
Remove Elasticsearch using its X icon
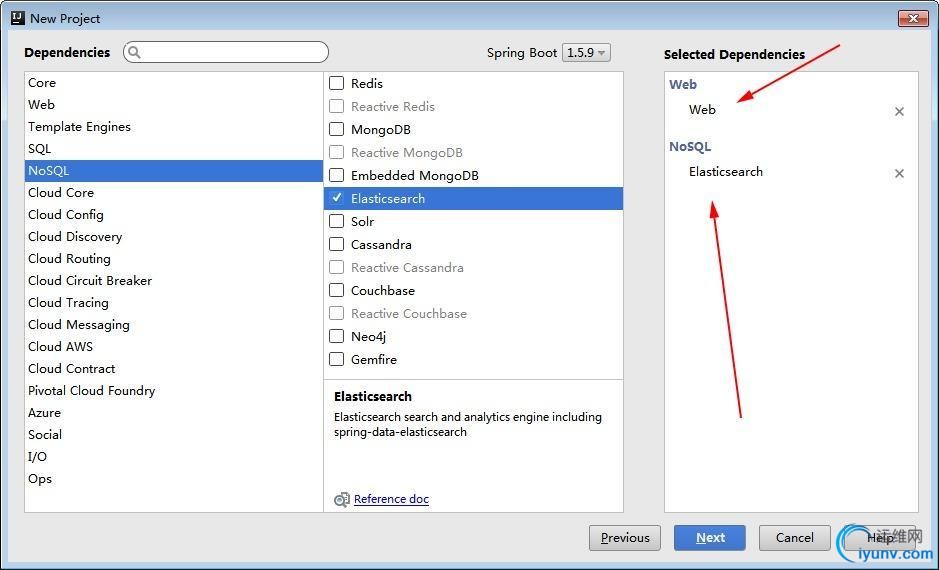(x=899, y=173)
